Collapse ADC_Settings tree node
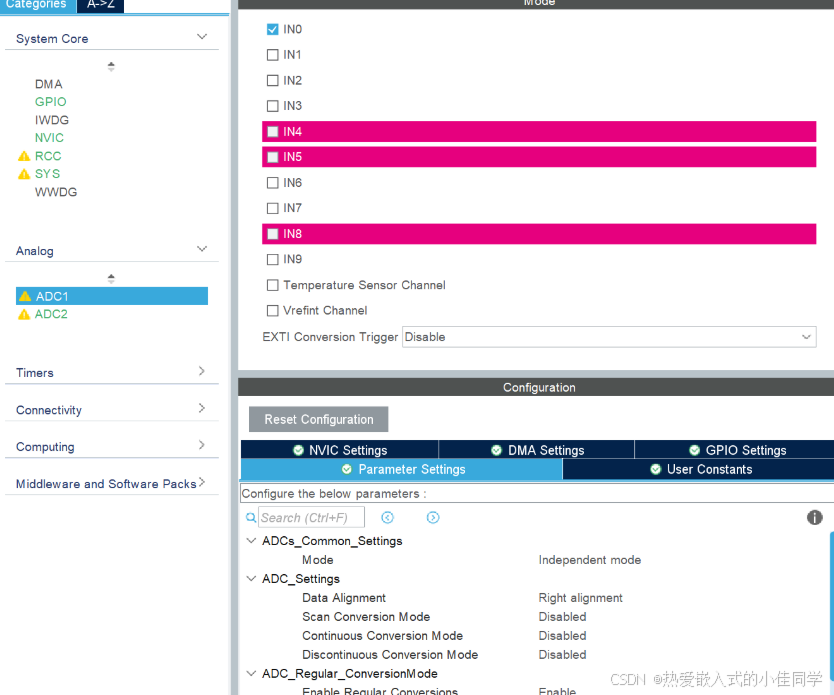The width and height of the screenshot is (834, 695). [x=251, y=578]
